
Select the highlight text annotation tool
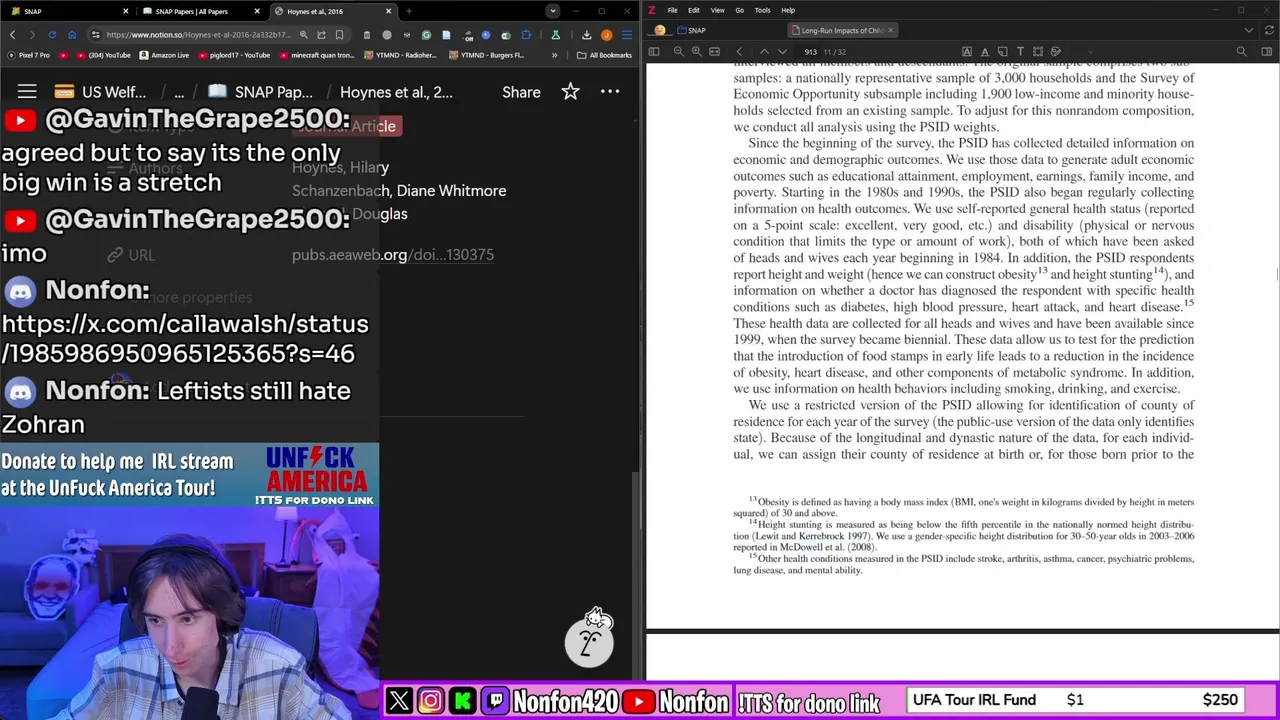point(967,52)
